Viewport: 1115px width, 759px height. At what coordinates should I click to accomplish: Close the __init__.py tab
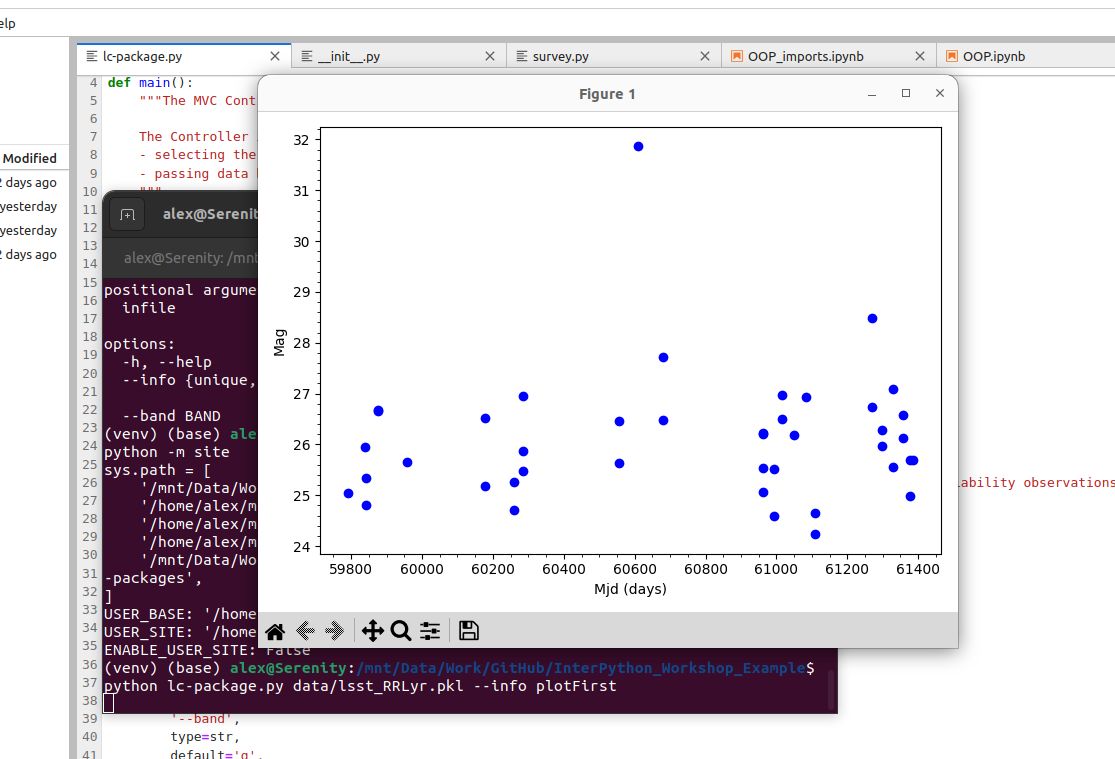pos(490,56)
